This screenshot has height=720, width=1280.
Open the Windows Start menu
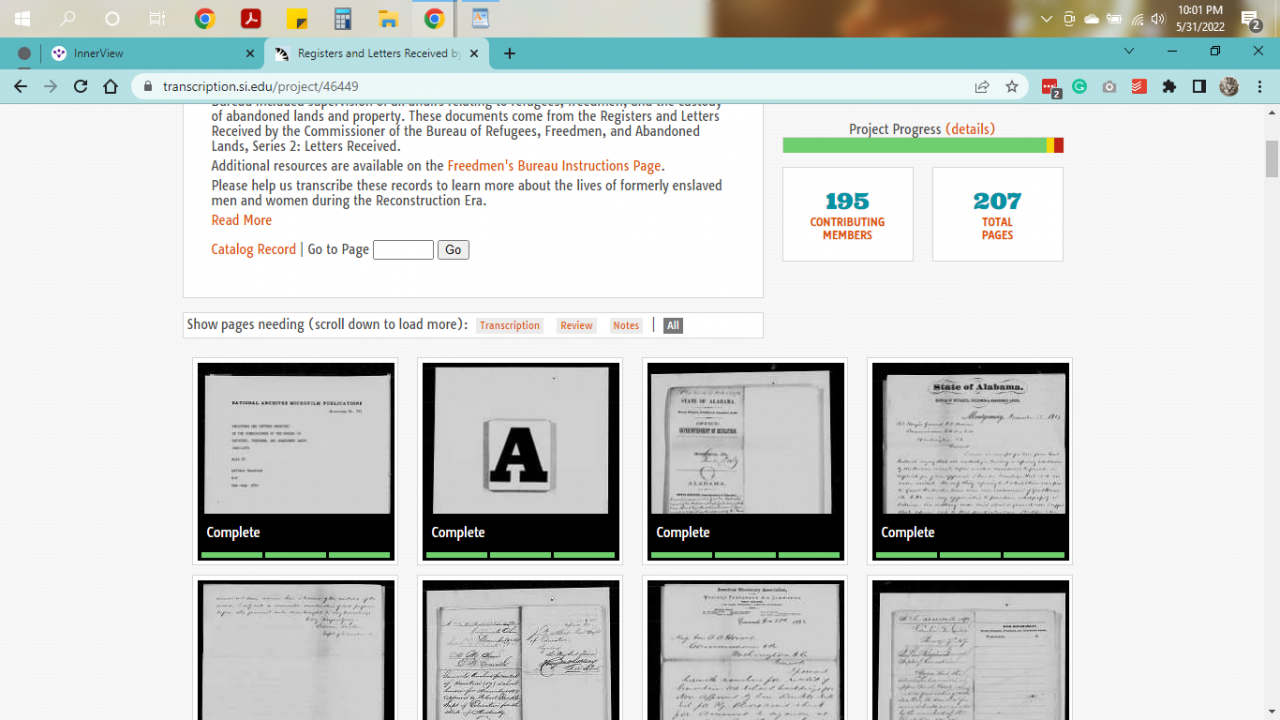(22, 18)
